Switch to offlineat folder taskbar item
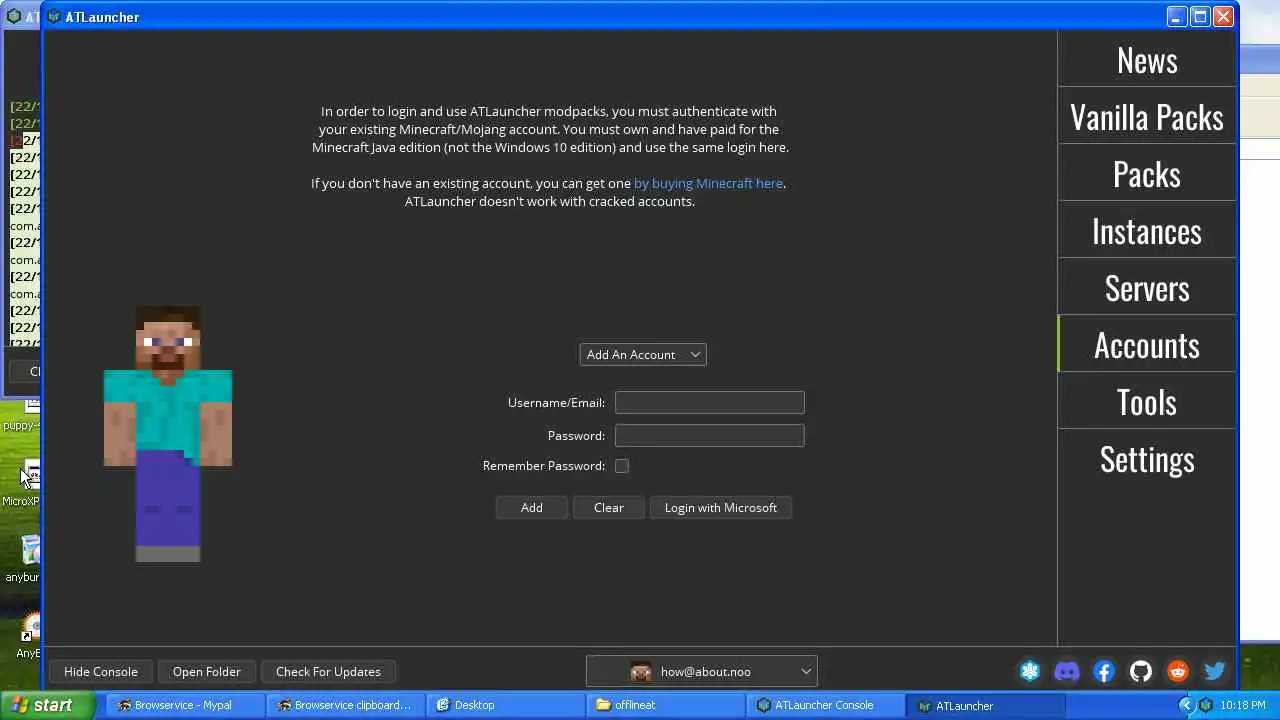Image resolution: width=1280 pixels, height=720 pixels. click(665, 705)
